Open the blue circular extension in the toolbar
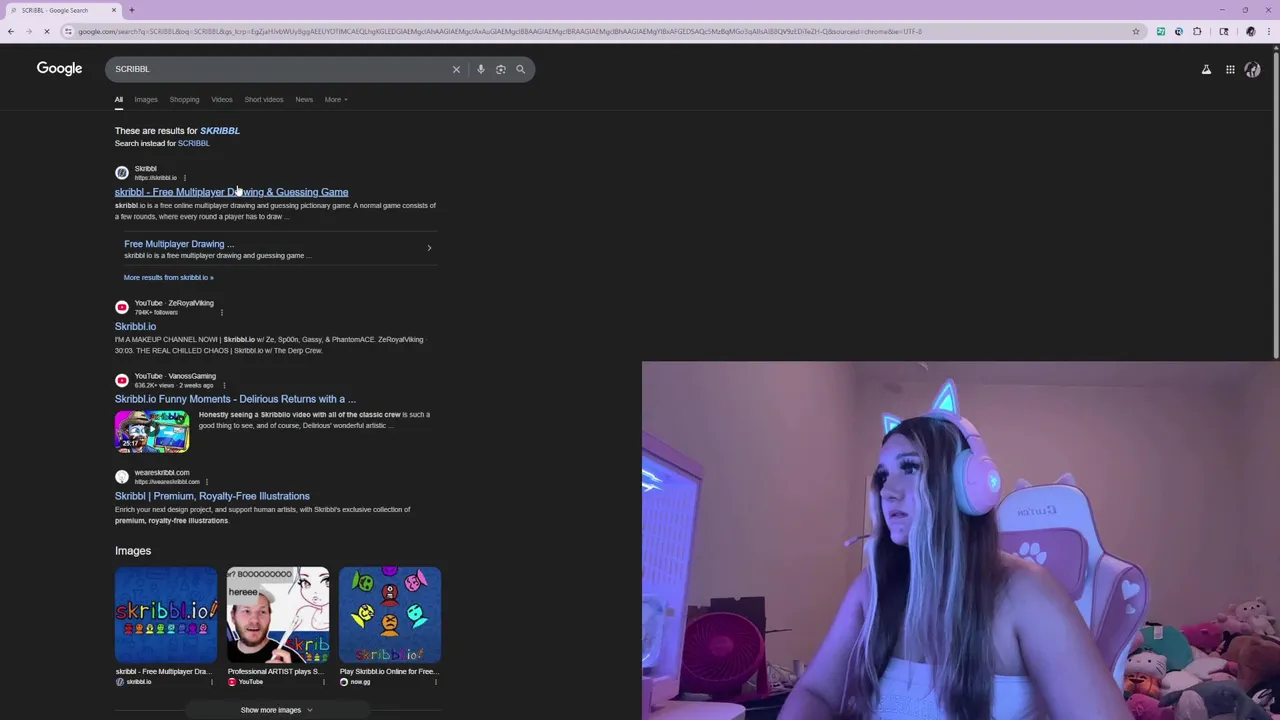 [x=1178, y=31]
